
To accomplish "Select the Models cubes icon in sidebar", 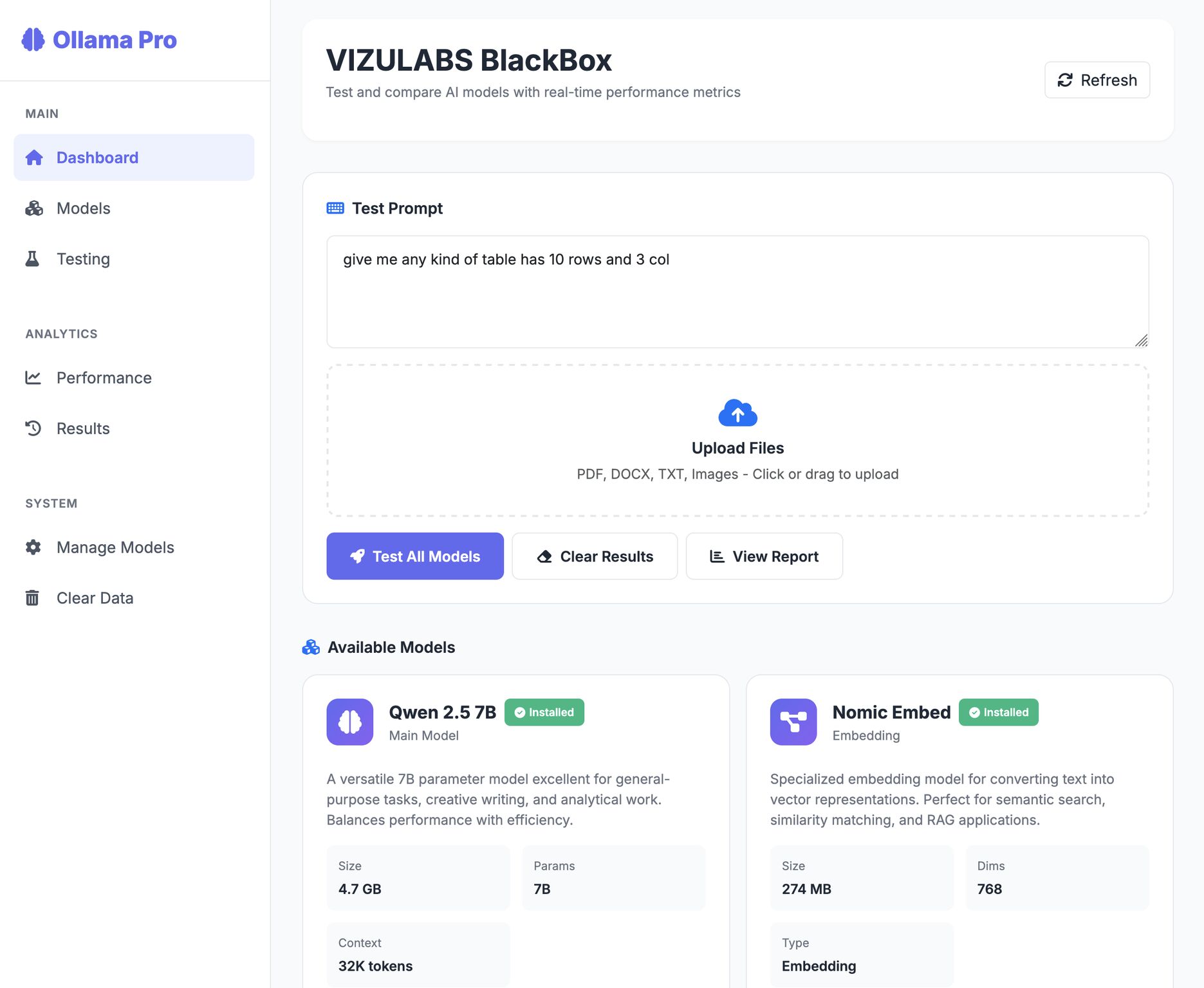I will (x=33, y=208).
